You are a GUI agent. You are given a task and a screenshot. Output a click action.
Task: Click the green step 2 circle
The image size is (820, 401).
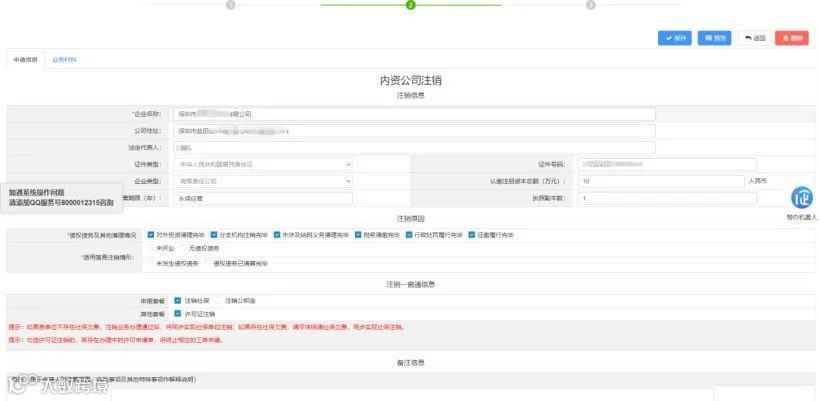tap(411, 5)
